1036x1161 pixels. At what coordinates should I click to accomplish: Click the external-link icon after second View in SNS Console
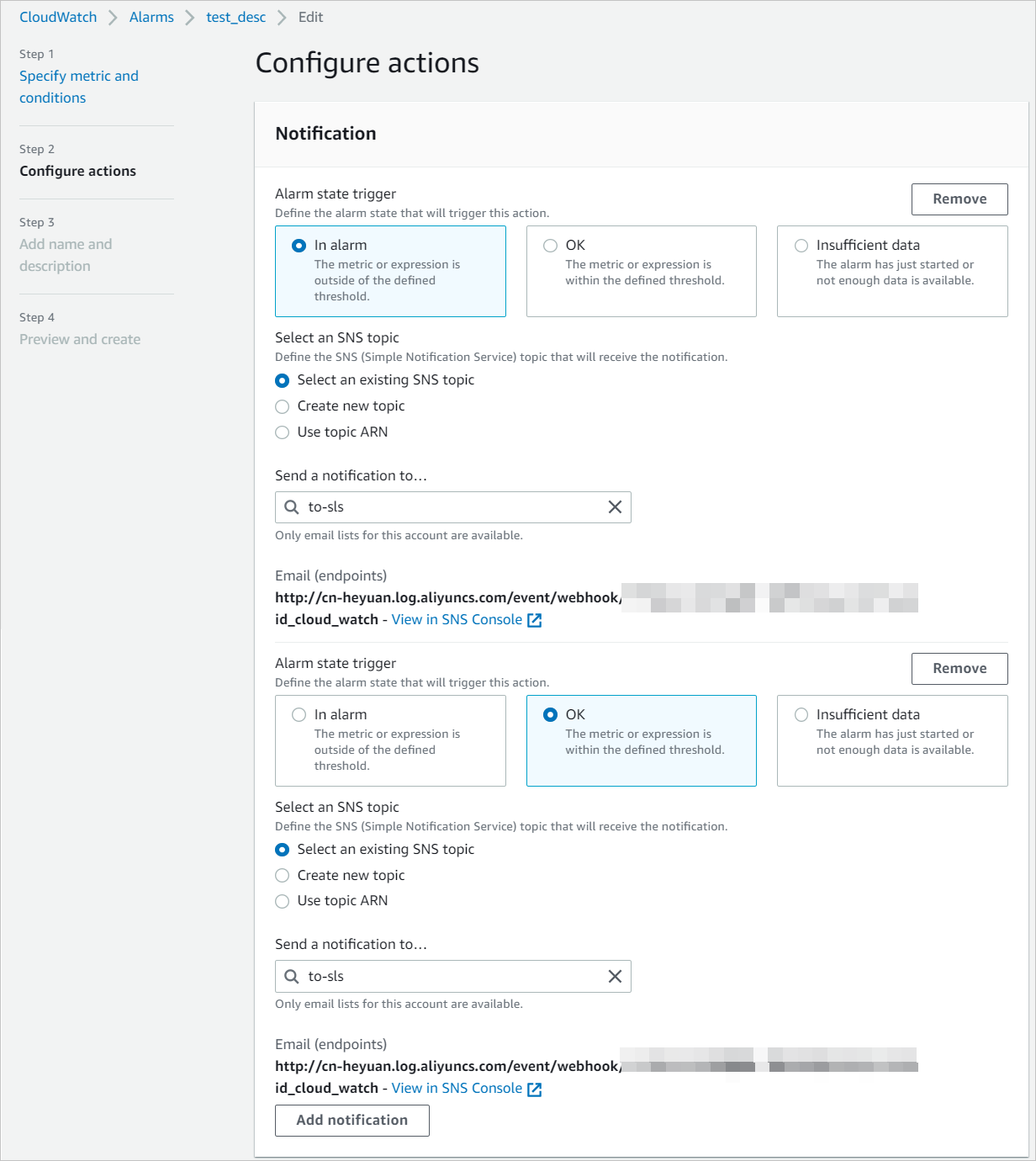coord(535,1089)
